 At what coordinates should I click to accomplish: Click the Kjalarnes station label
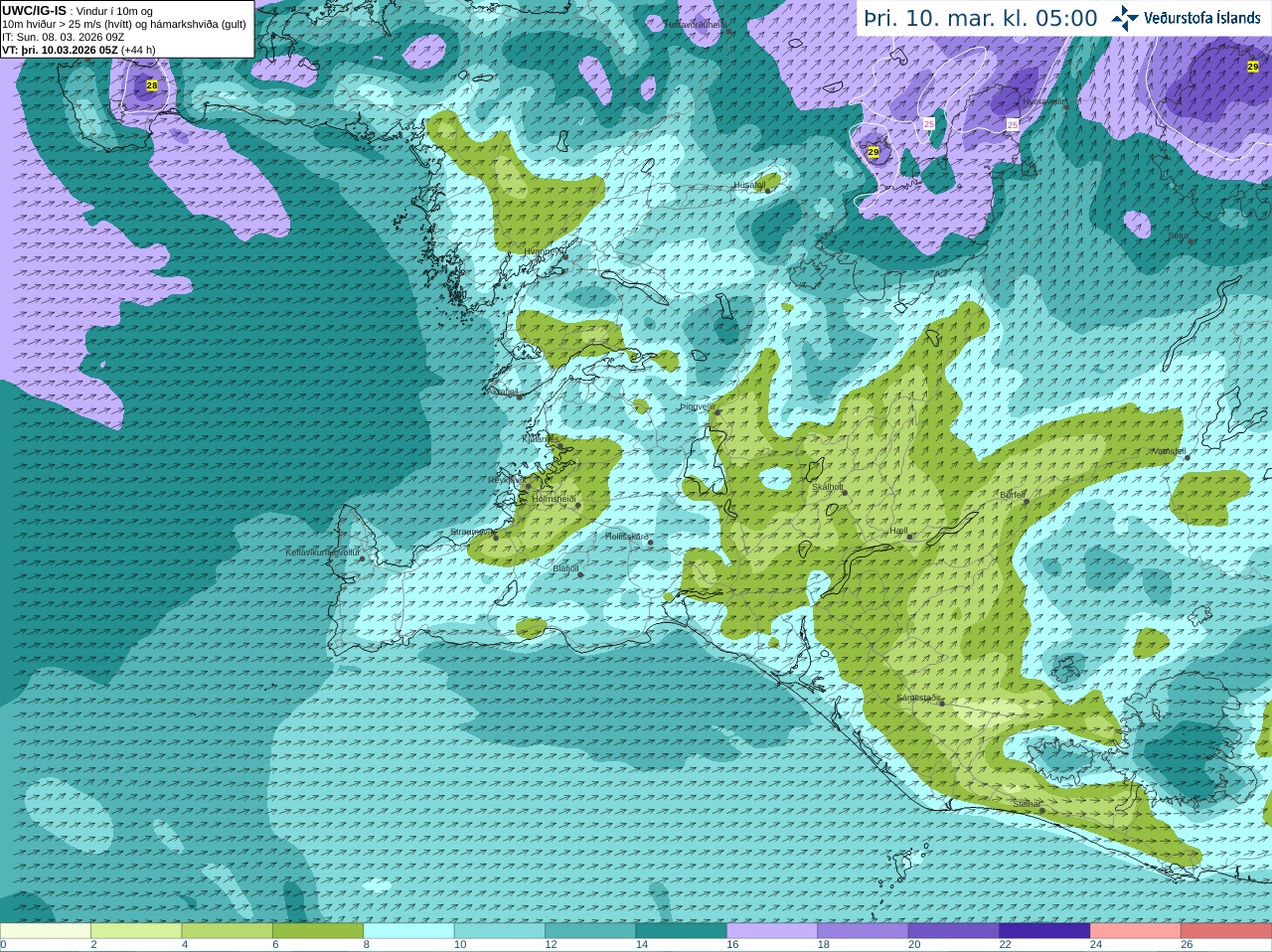(540, 438)
